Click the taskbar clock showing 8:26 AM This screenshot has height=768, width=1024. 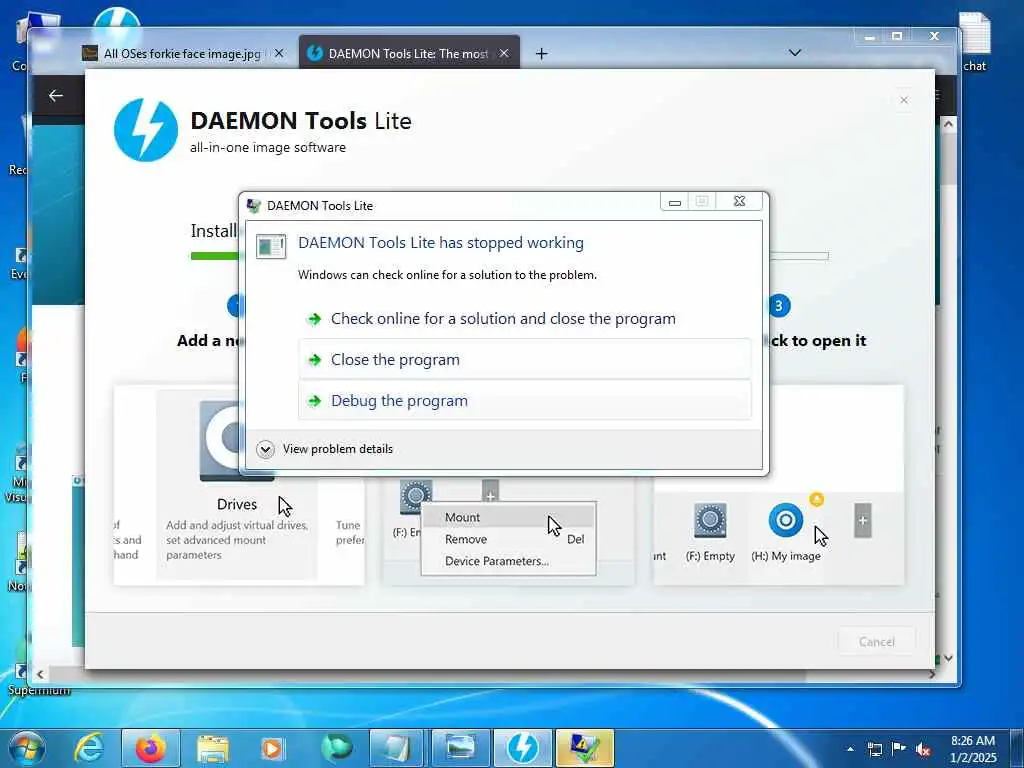click(x=973, y=748)
